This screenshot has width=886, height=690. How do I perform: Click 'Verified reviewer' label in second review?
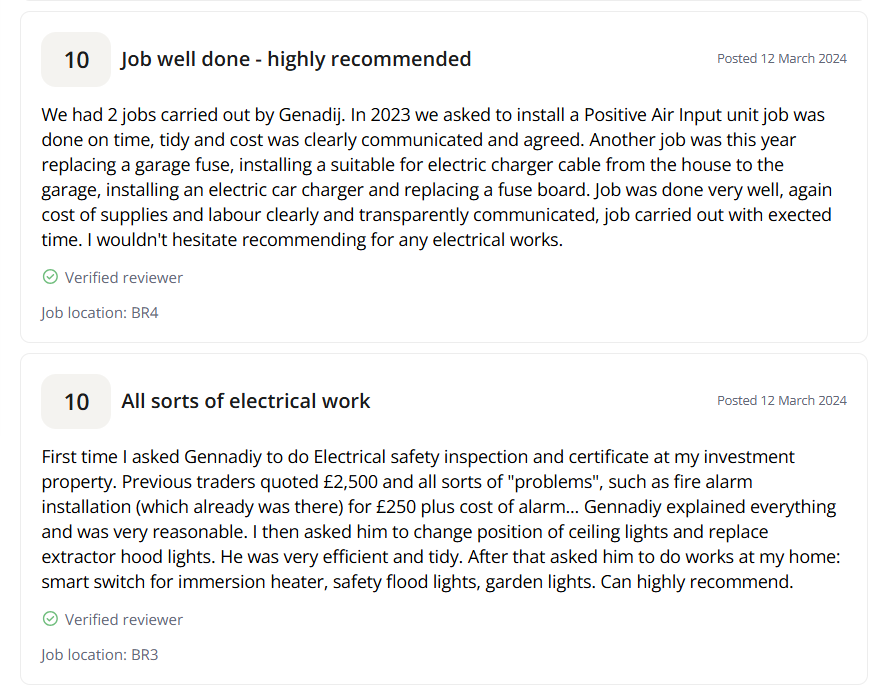coord(124,619)
